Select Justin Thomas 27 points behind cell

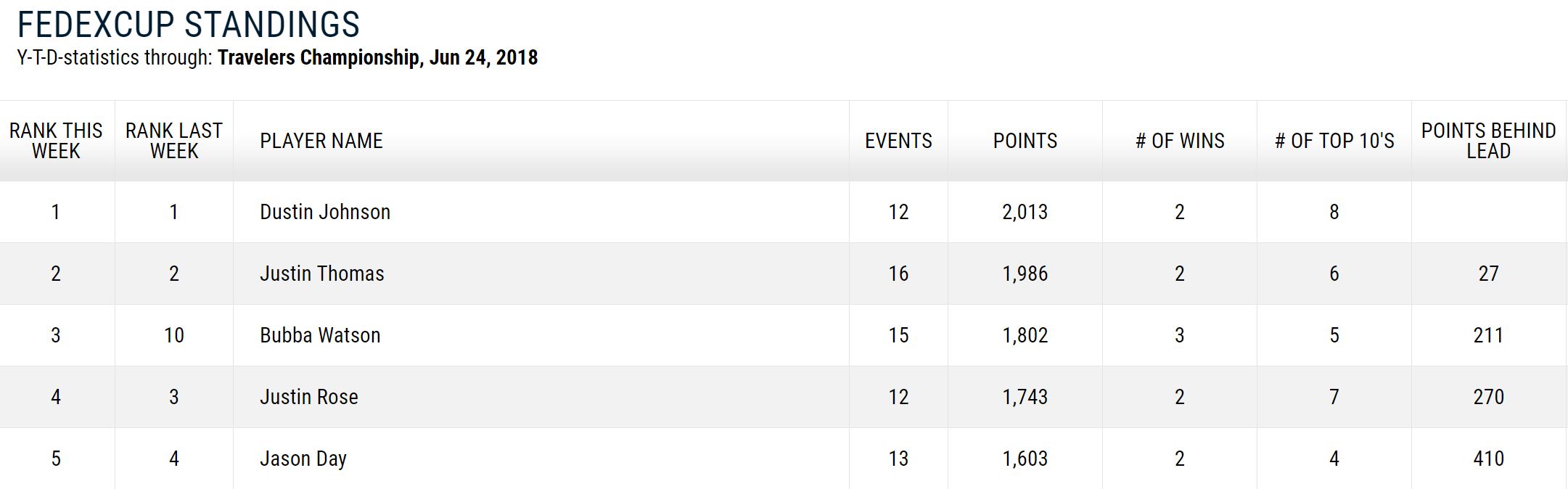[x=1489, y=274]
